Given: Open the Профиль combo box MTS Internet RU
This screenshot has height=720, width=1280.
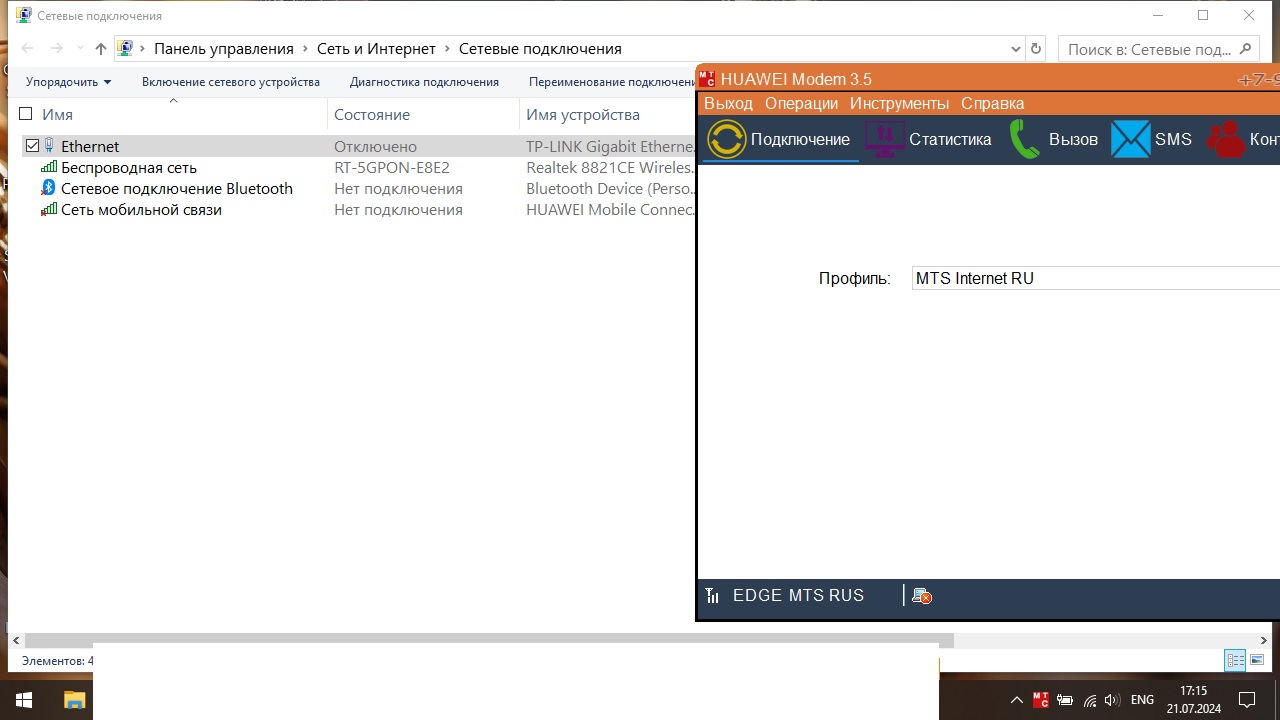Looking at the screenshot, I should coord(1096,278).
